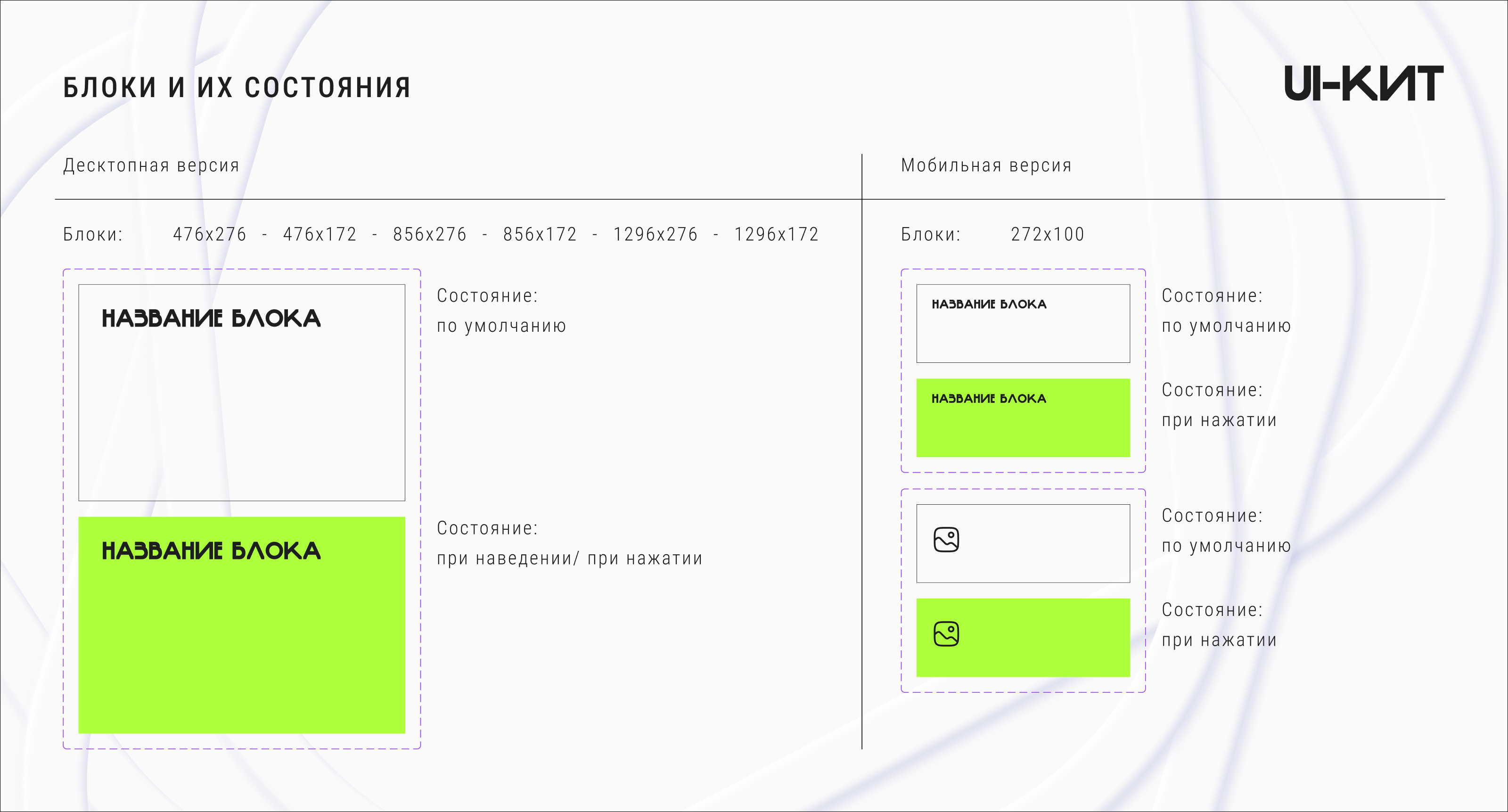Image resolution: width=1508 pixels, height=812 pixels.
Task: Click 'при нажатии' beside green icon mobile block
Action: (x=1220, y=640)
